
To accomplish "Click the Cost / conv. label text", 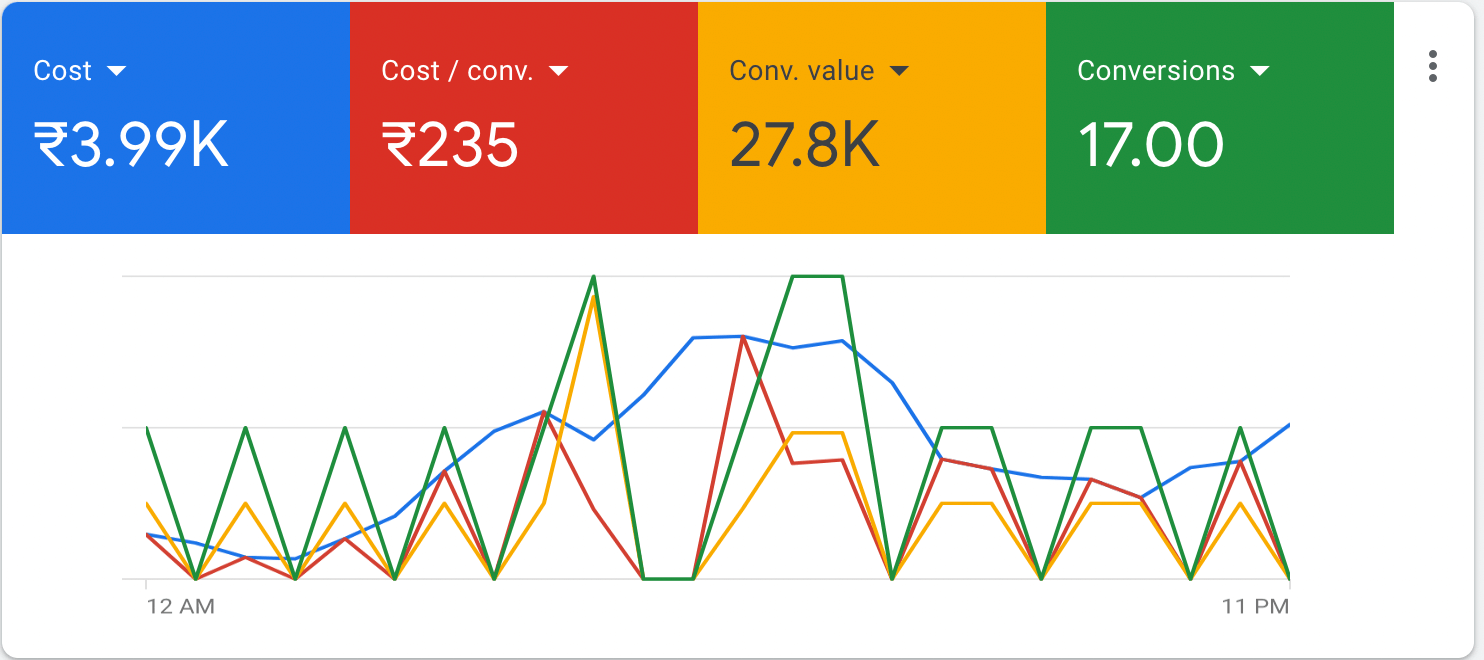I will click(457, 71).
